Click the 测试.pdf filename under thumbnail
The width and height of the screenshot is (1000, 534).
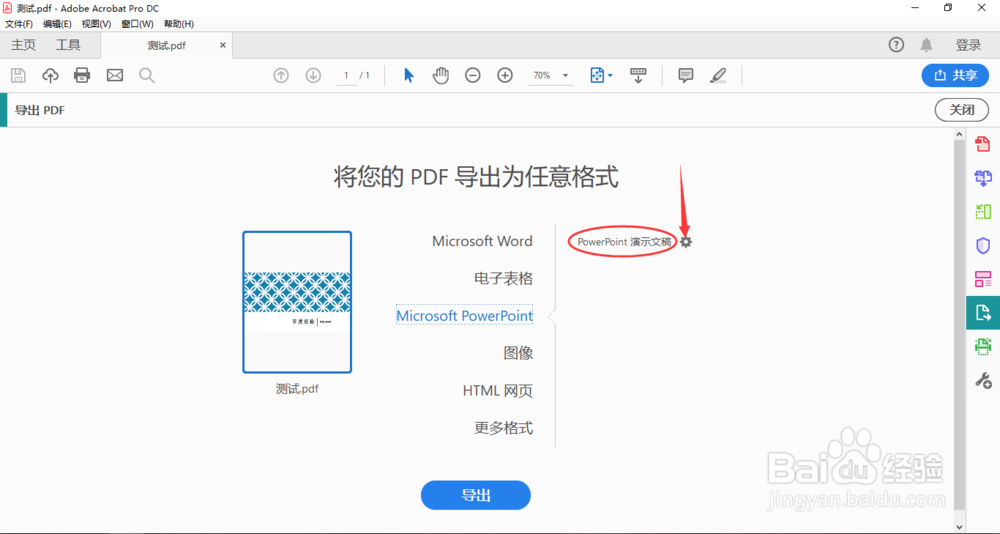pyautogui.click(x=297, y=389)
